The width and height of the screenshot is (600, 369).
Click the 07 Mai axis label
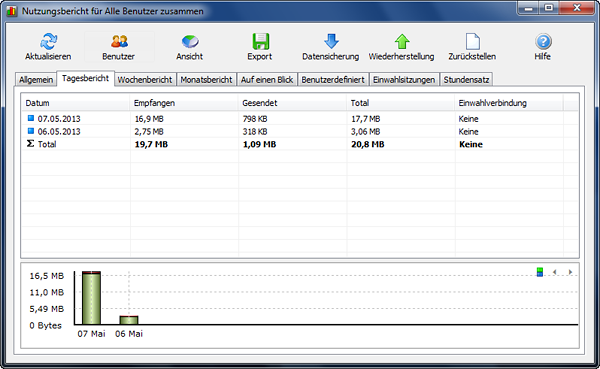tap(91, 334)
